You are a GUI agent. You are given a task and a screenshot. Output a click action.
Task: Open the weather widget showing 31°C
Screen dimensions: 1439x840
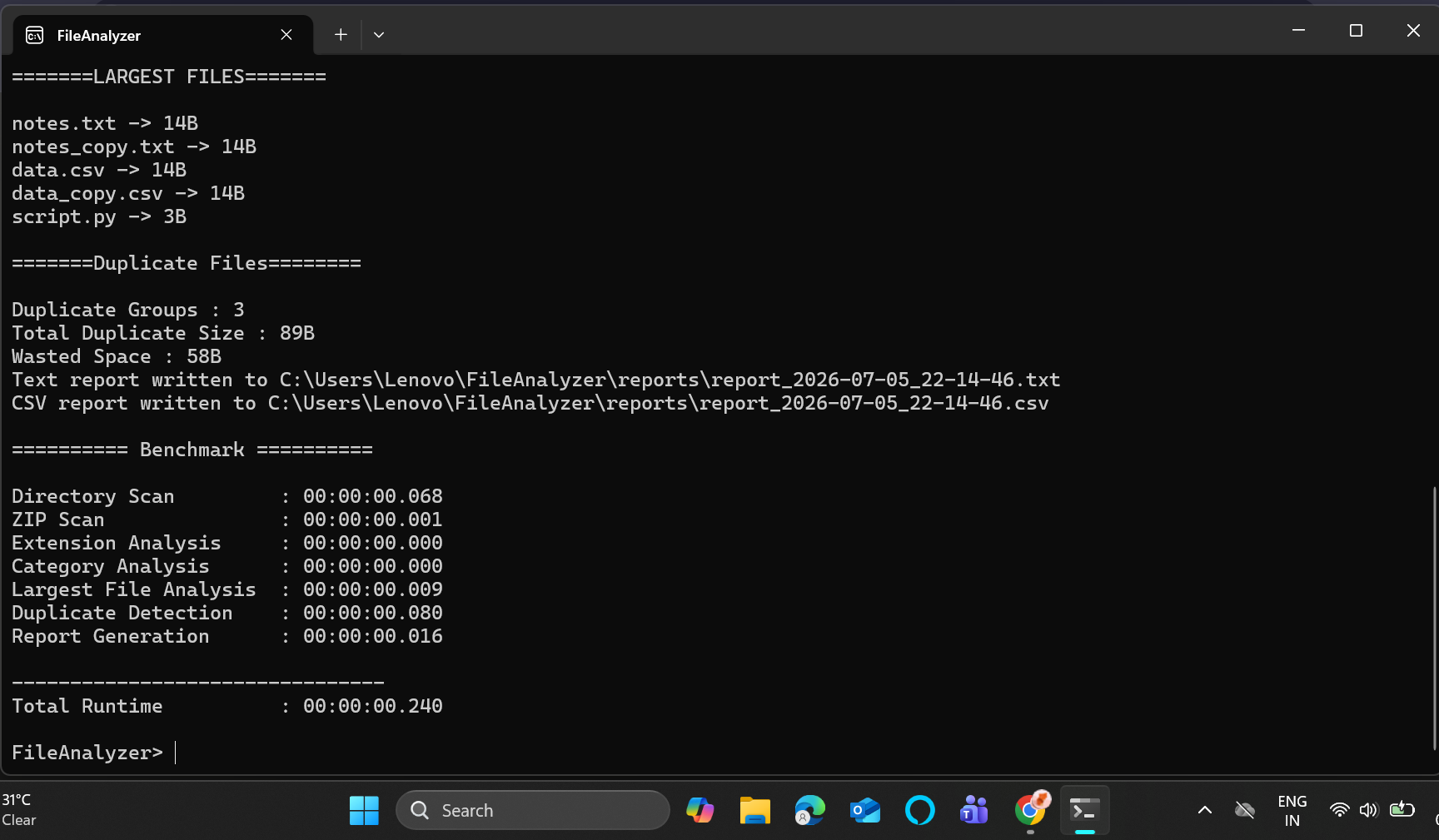click(x=19, y=810)
